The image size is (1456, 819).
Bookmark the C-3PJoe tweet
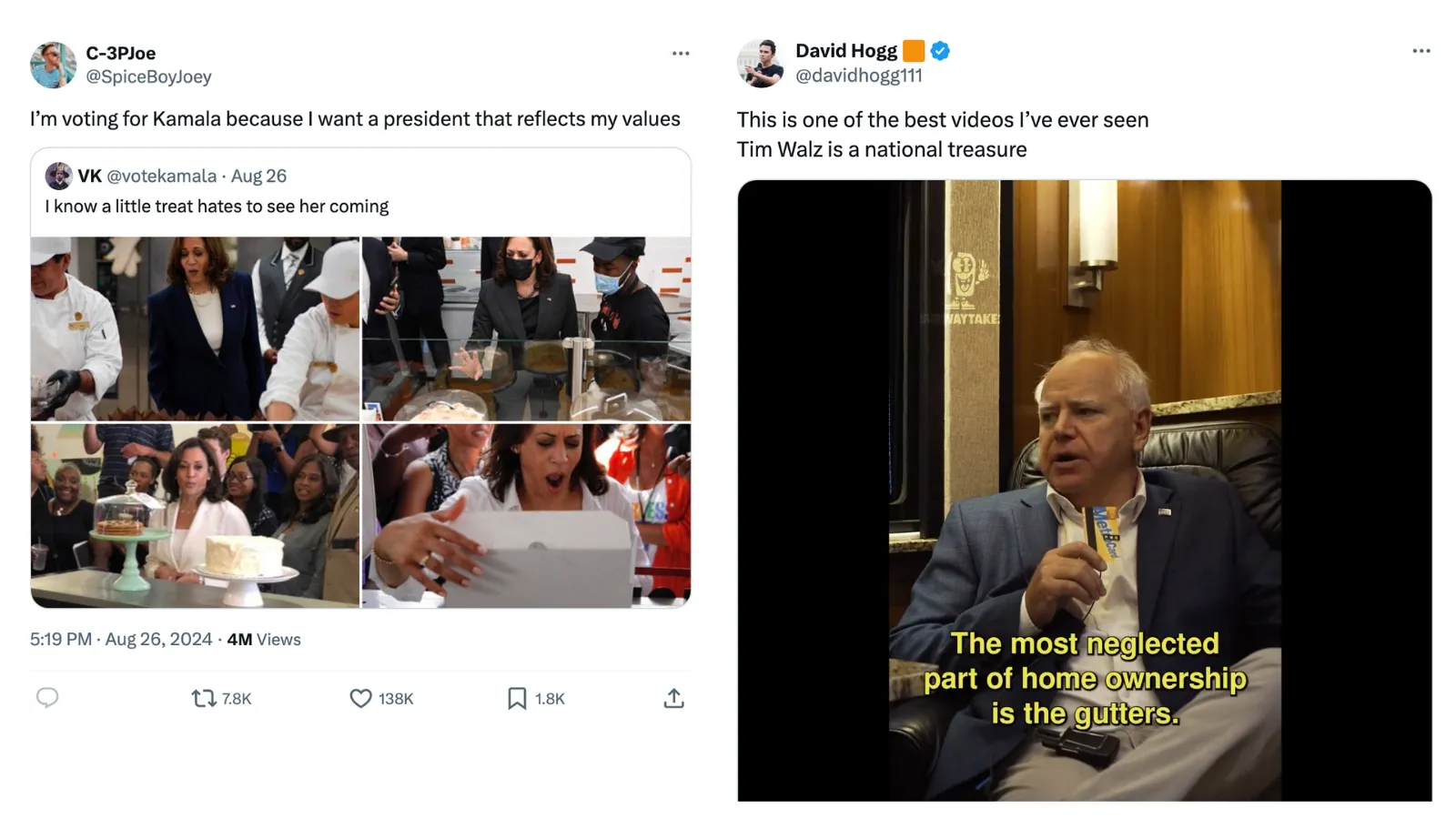(x=517, y=698)
